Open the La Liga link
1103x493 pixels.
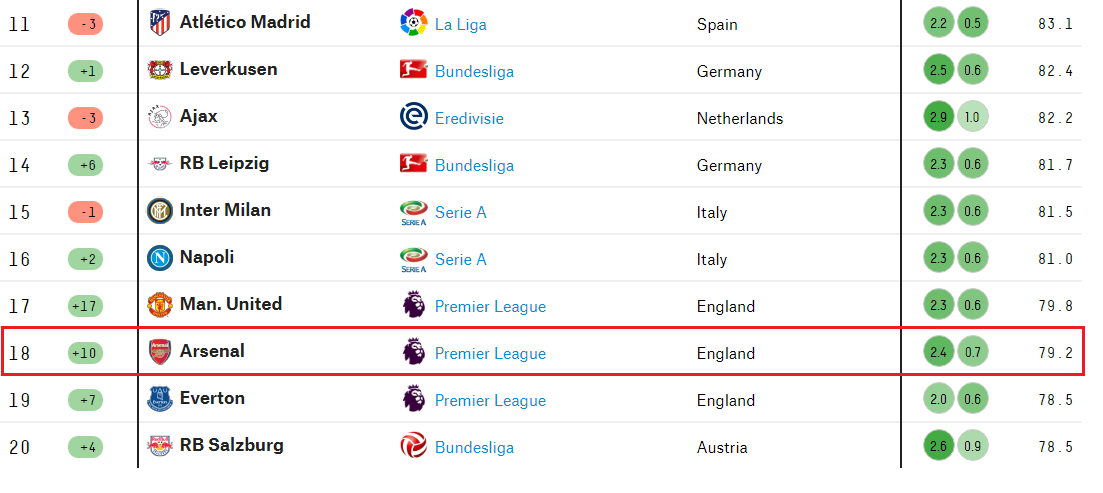click(x=460, y=25)
